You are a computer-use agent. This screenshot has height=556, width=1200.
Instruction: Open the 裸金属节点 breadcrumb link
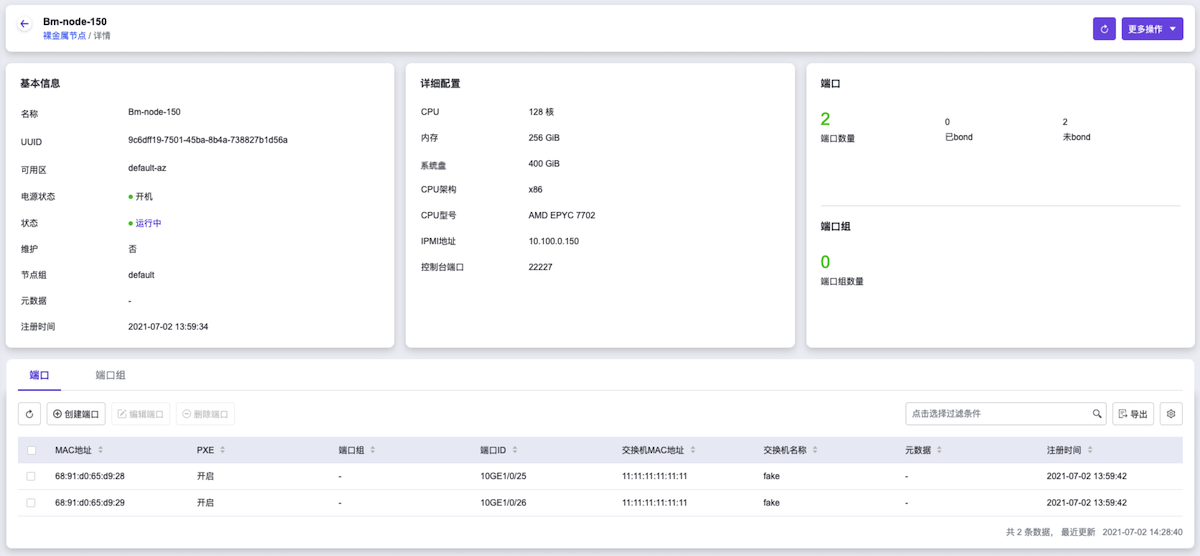pos(64,35)
